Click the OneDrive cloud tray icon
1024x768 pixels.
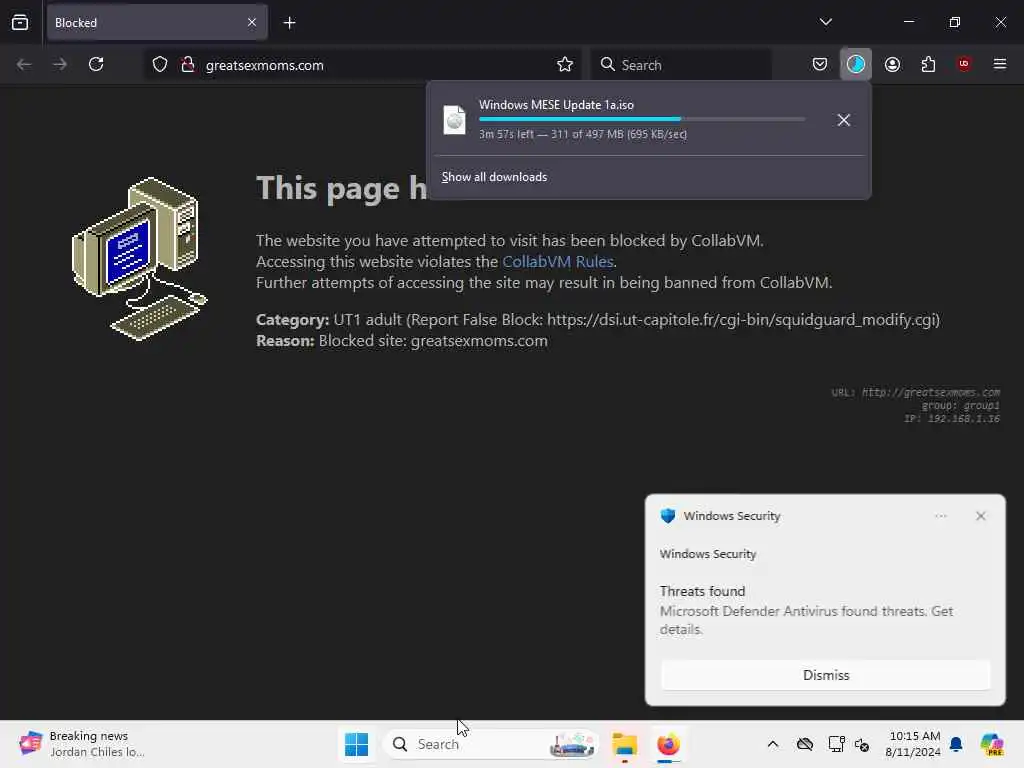805,744
